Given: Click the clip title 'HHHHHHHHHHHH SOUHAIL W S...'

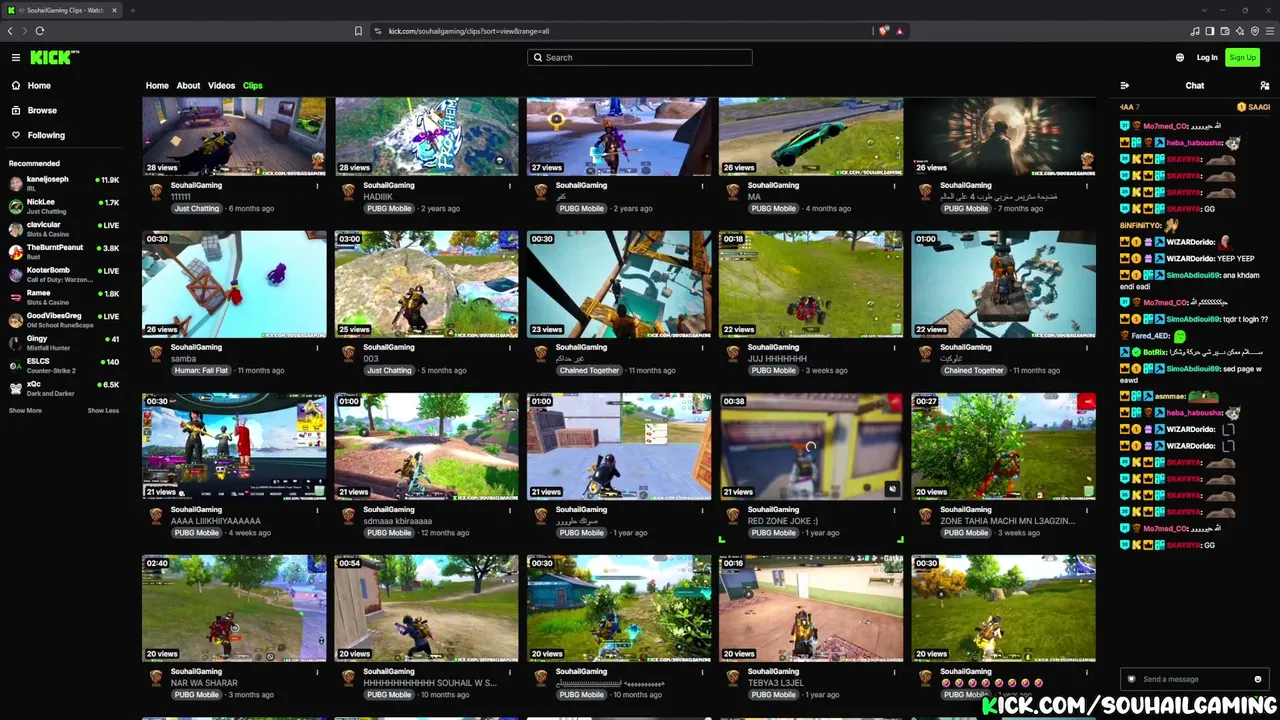Looking at the screenshot, I should click(430, 683).
